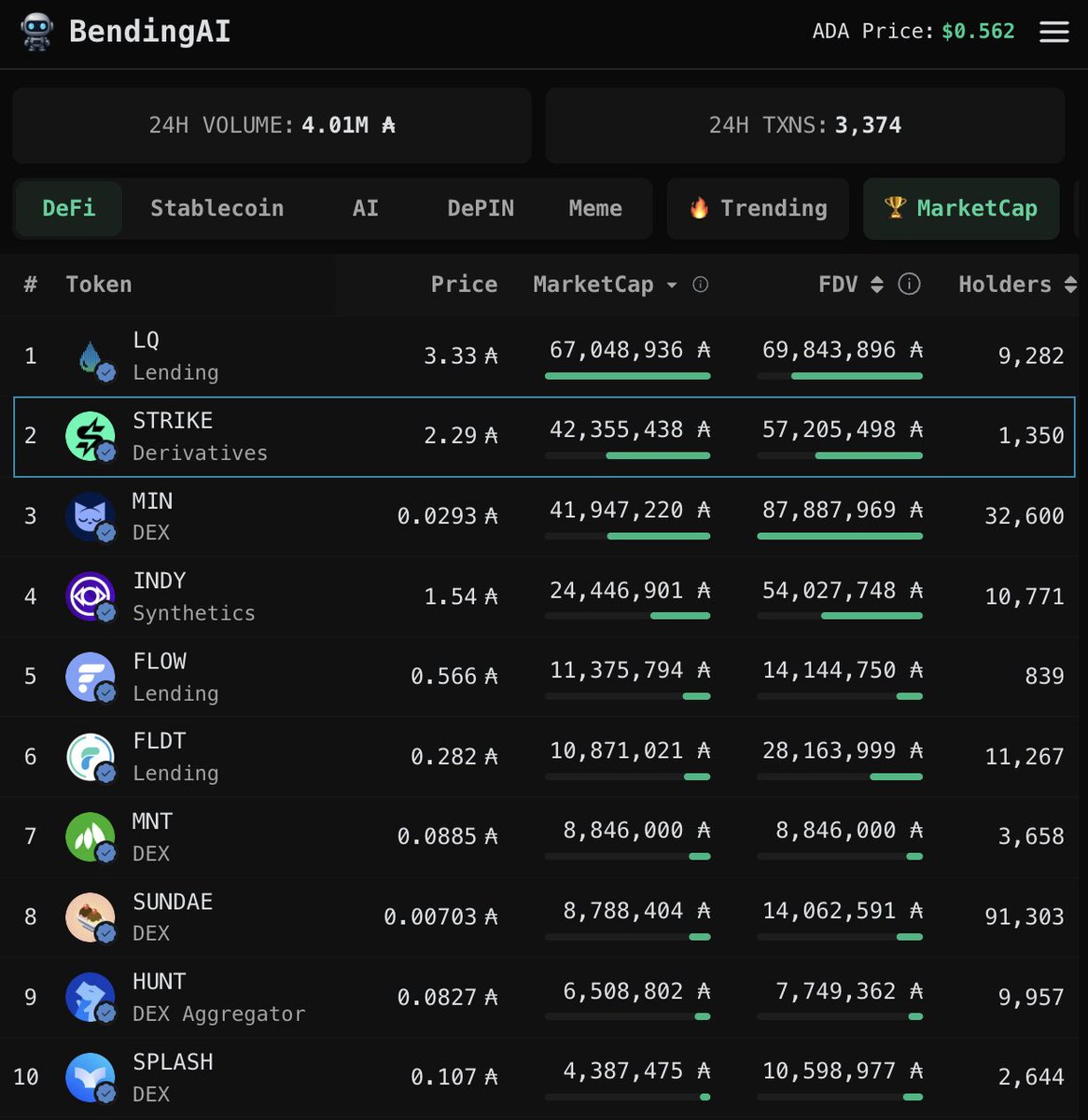Click the MNT token leaf icon

(91, 837)
